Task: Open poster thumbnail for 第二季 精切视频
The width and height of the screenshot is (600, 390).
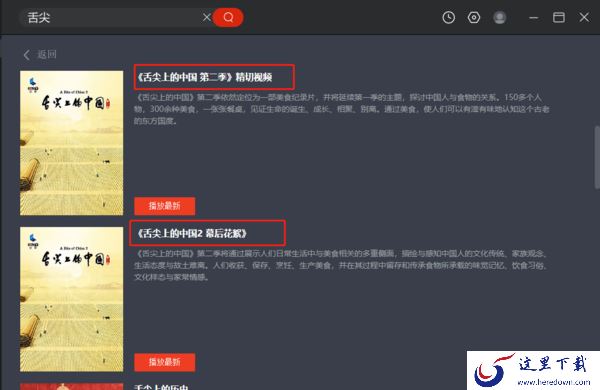Action: (72, 143)
